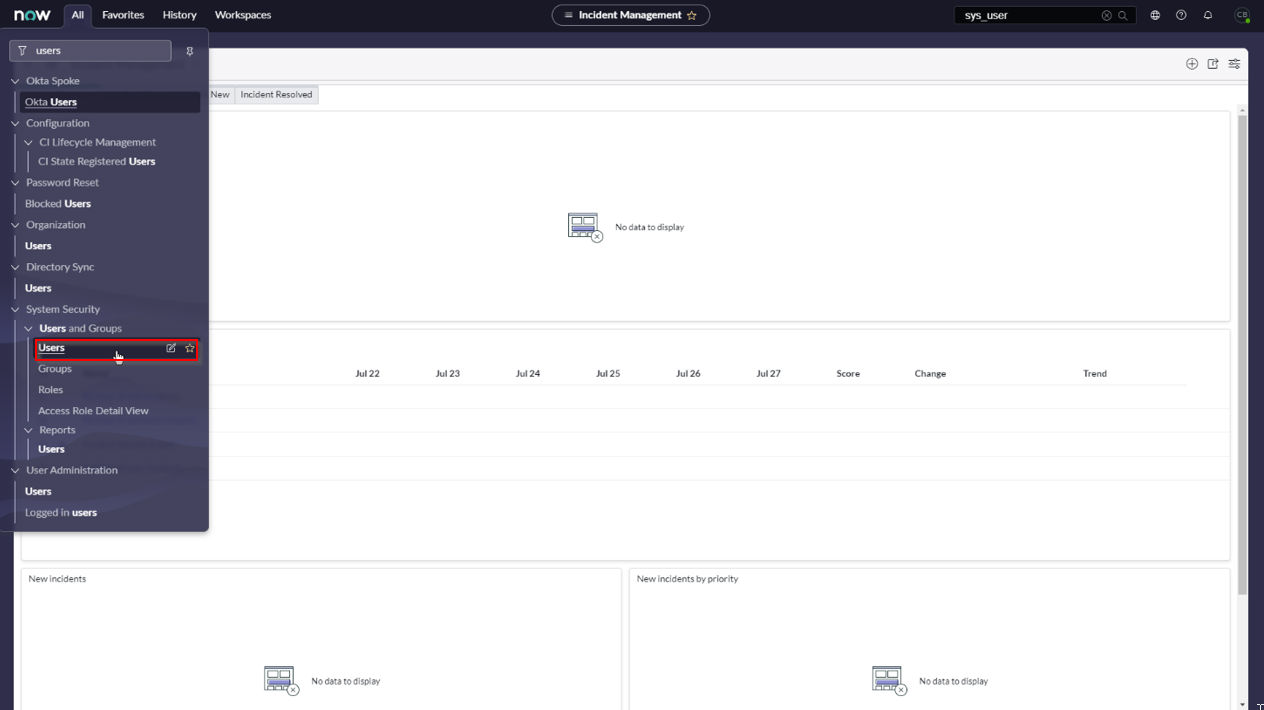Viewport: 1264px width, 710px height.
Task: Open dashboard settings sliders icon
Action: [x=1234, y=64]
